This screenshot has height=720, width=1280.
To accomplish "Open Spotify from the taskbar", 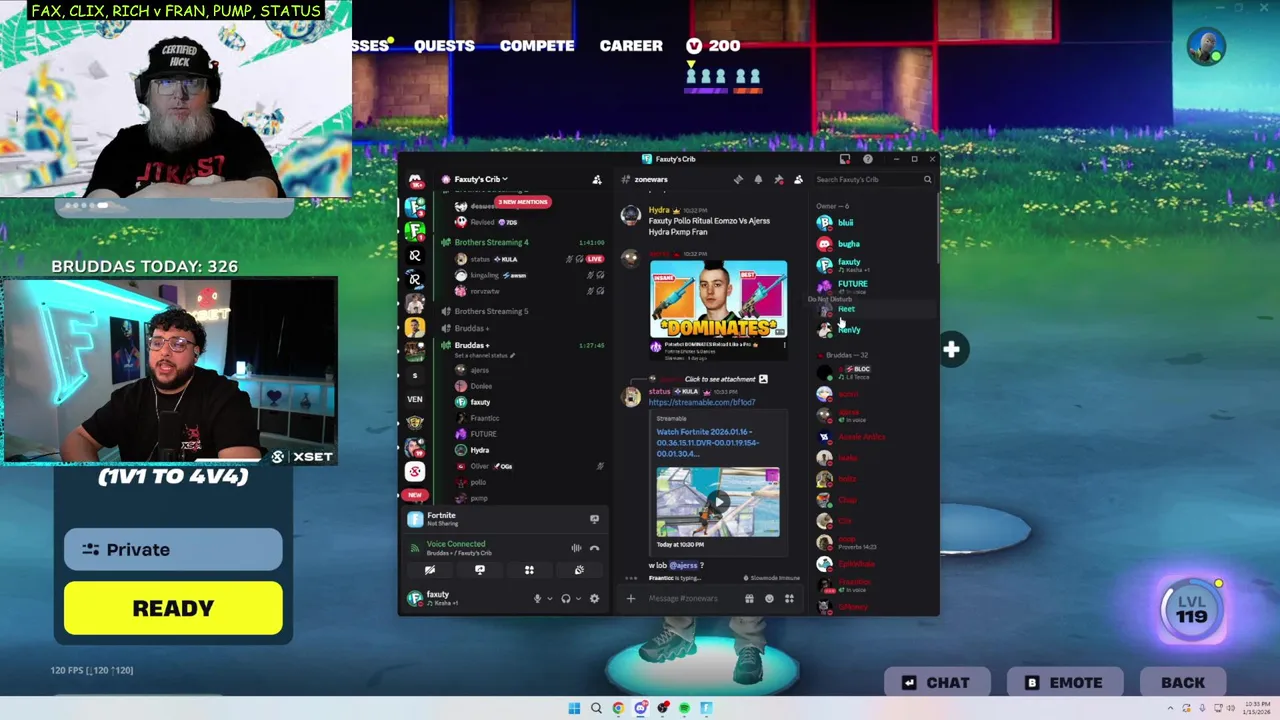I will (x=684, y=708).
